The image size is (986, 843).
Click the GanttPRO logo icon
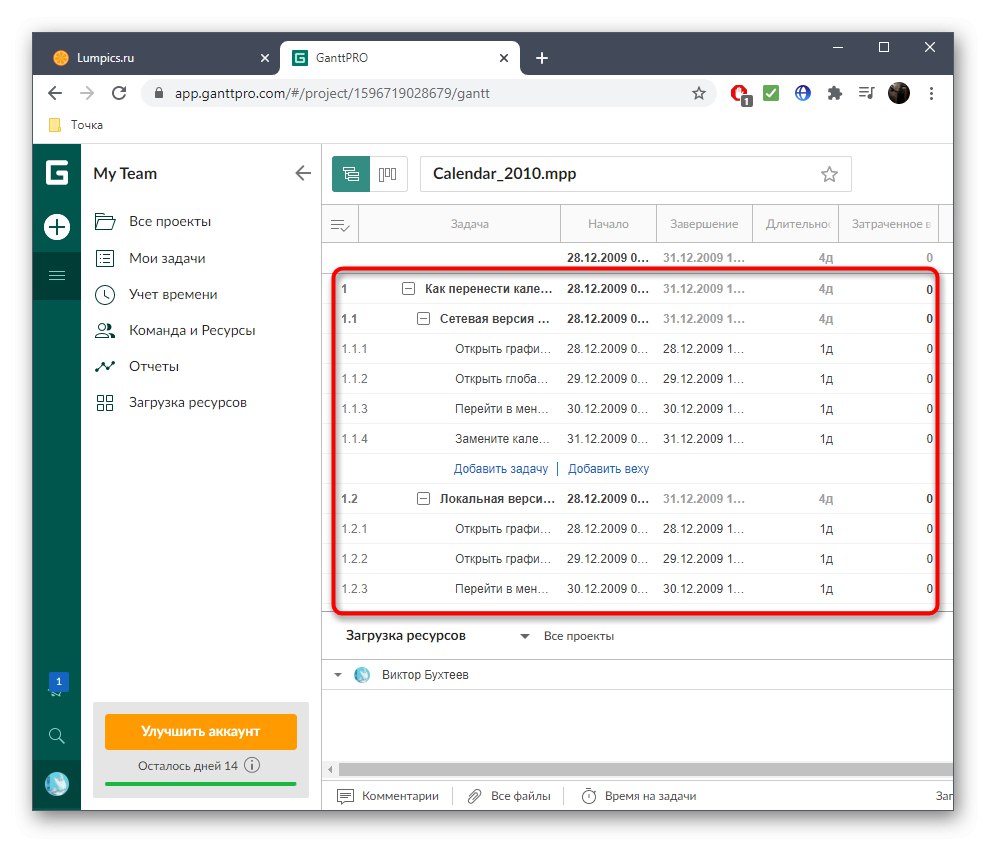click(57, 173)
